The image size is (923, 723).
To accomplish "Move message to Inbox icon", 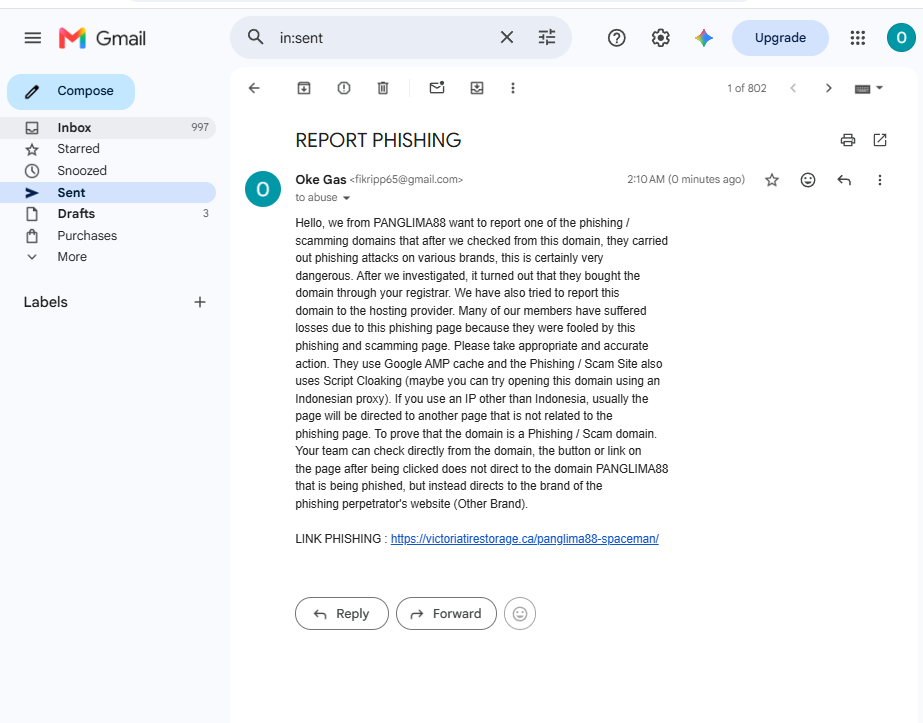I will click(x=477, y=88).
